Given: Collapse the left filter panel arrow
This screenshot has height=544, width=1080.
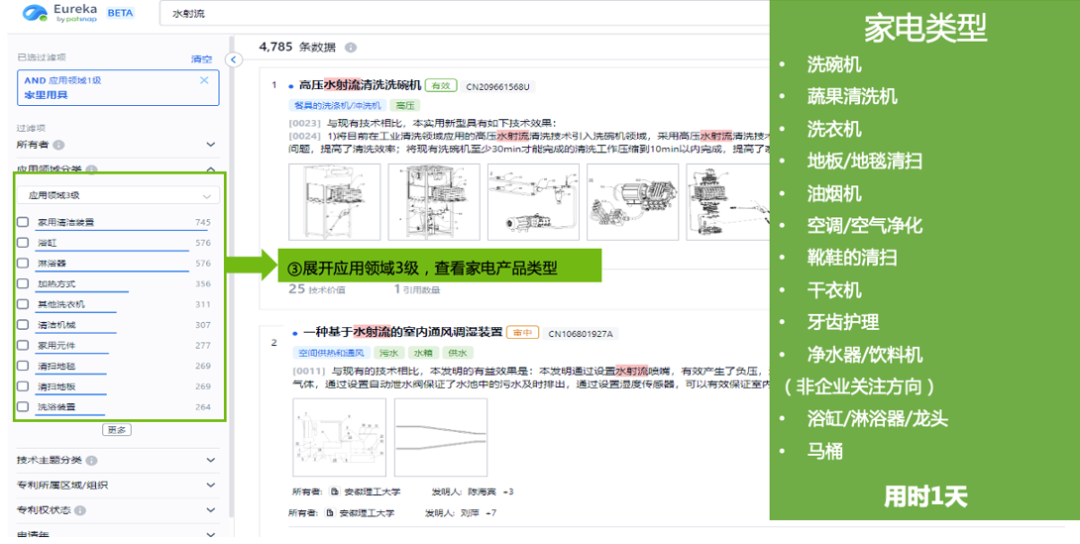Looking at the screenshot, I should [x=233, y=60].
